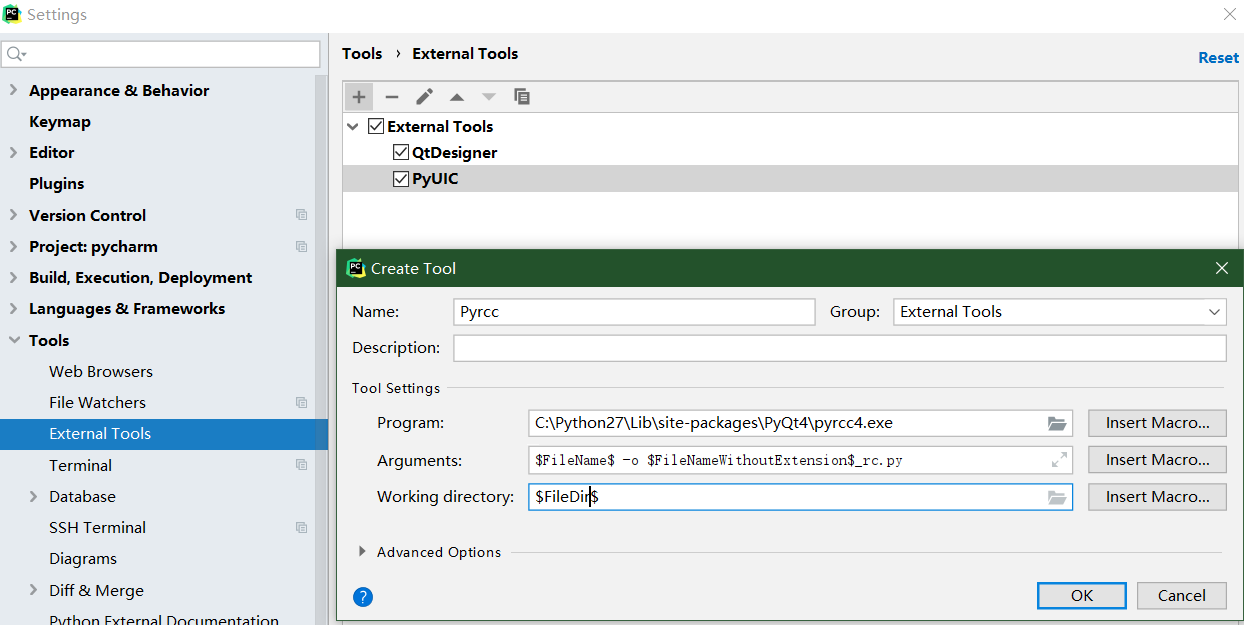
Task: Click OK in Create Tool dialog
Action: [x=1082, y=595]
